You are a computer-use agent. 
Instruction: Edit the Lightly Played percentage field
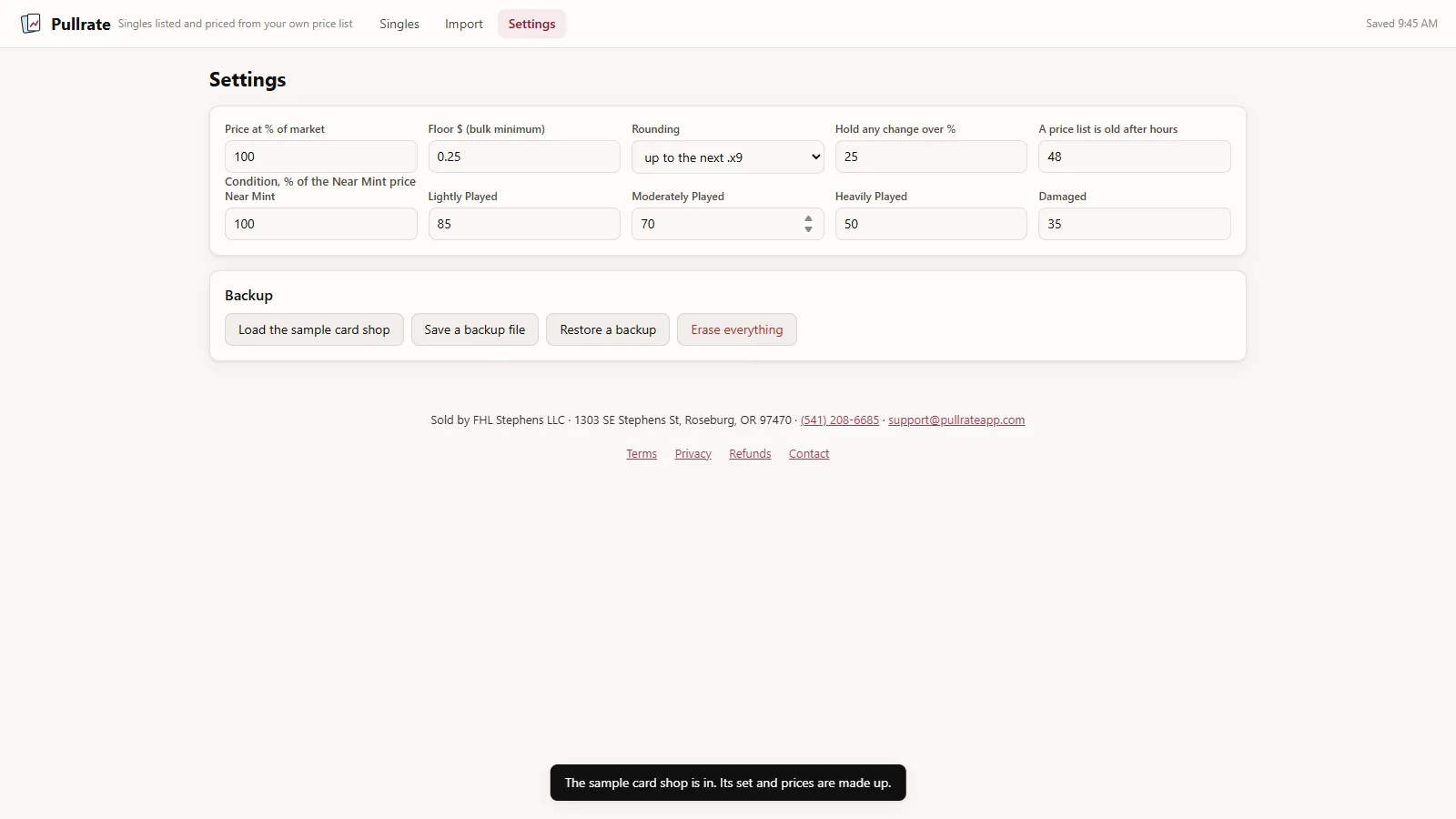(524, 224)
